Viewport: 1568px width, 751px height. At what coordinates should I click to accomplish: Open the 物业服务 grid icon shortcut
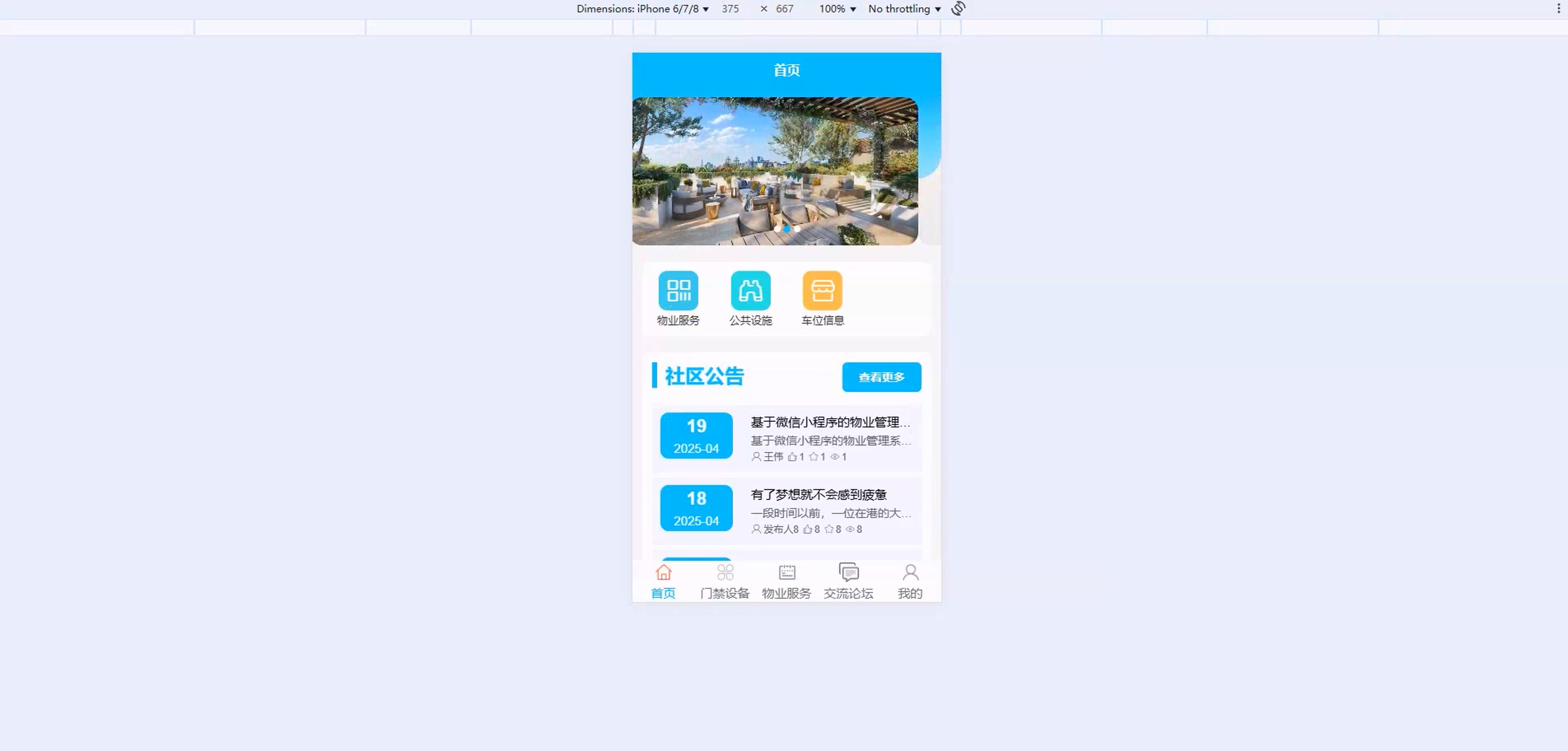[x=678, y=291]
